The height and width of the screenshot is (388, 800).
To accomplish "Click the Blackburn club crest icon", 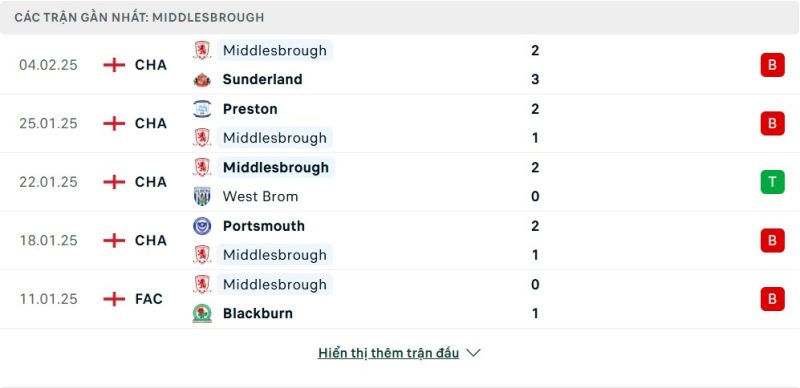I will (202, 313).
